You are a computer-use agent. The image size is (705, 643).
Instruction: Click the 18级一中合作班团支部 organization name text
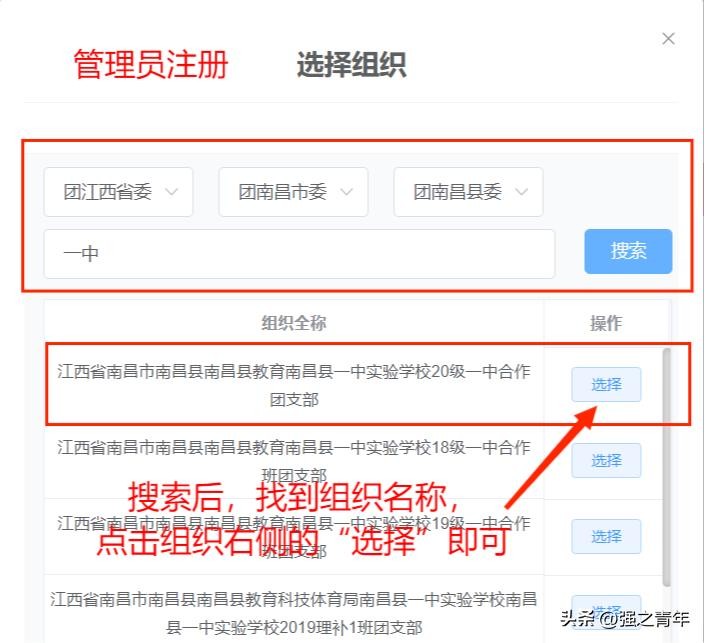[x=294, y=461]
